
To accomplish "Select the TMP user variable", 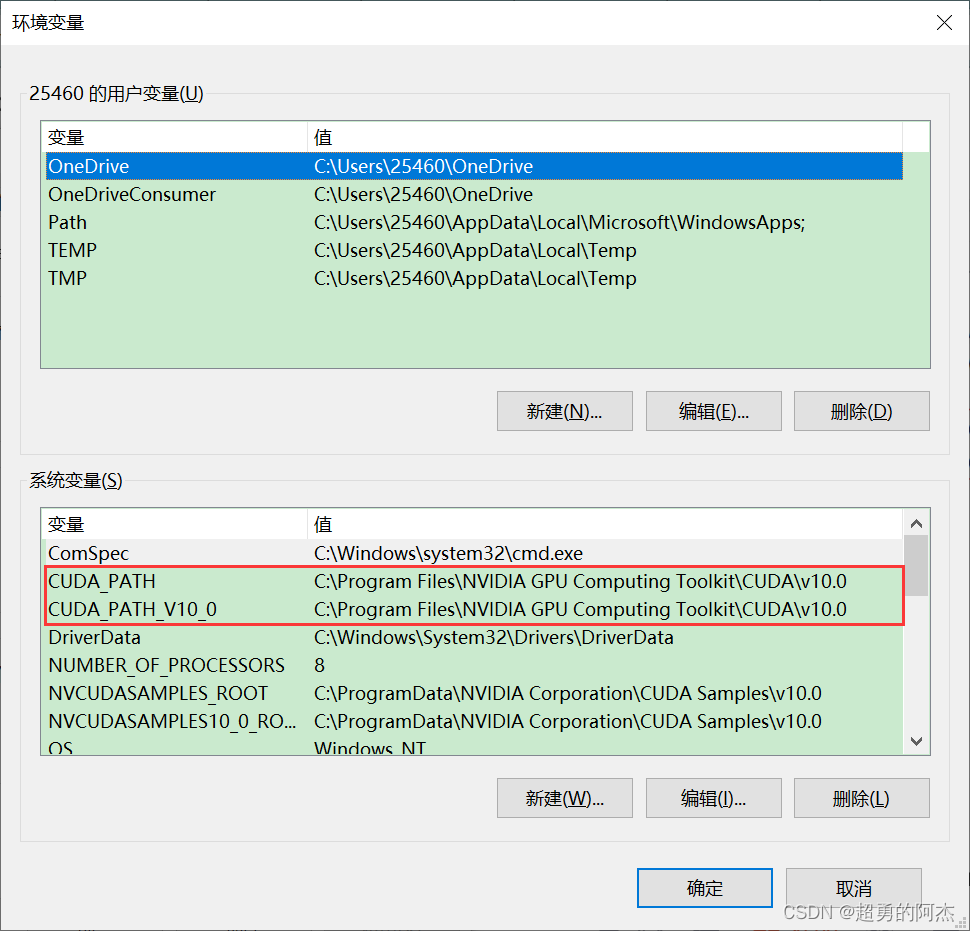I will (474, 278).
